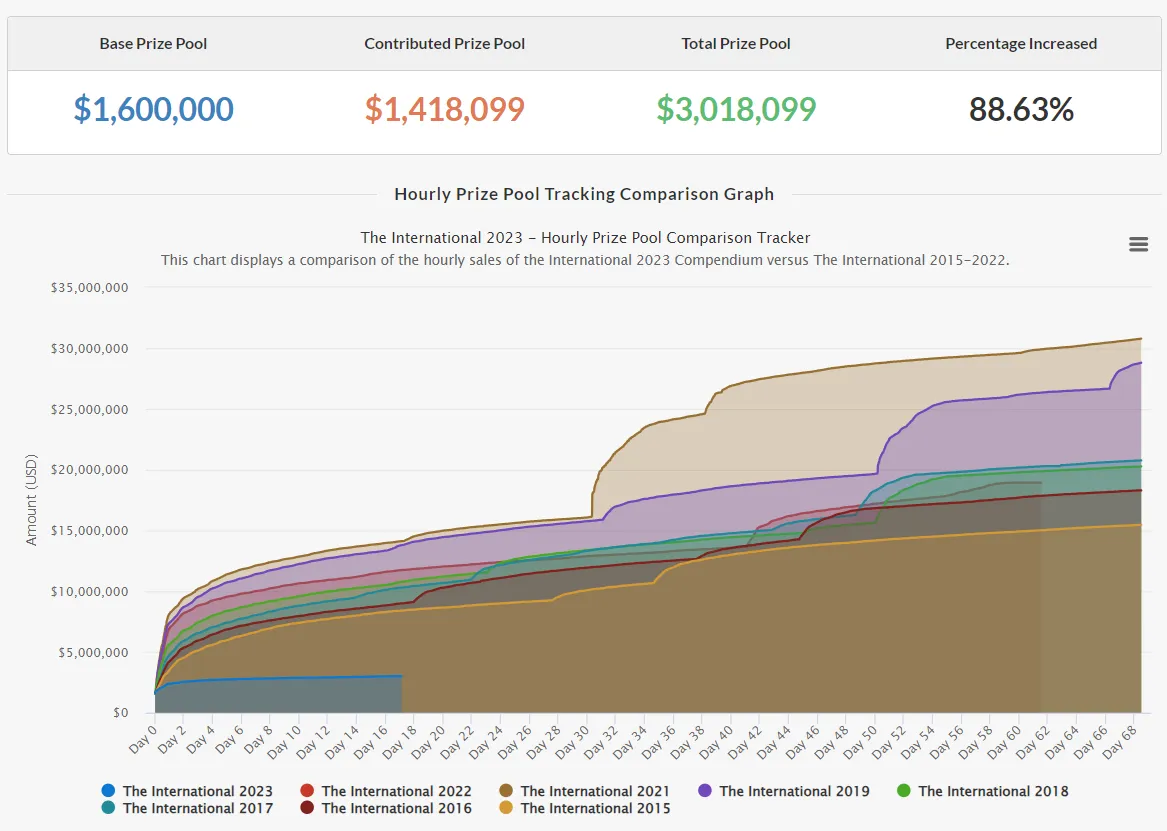The image size is (1167, 831).
Task: Select the $3,018,099 total prize value
Action: pyautogui.click(x=736, y=109)
